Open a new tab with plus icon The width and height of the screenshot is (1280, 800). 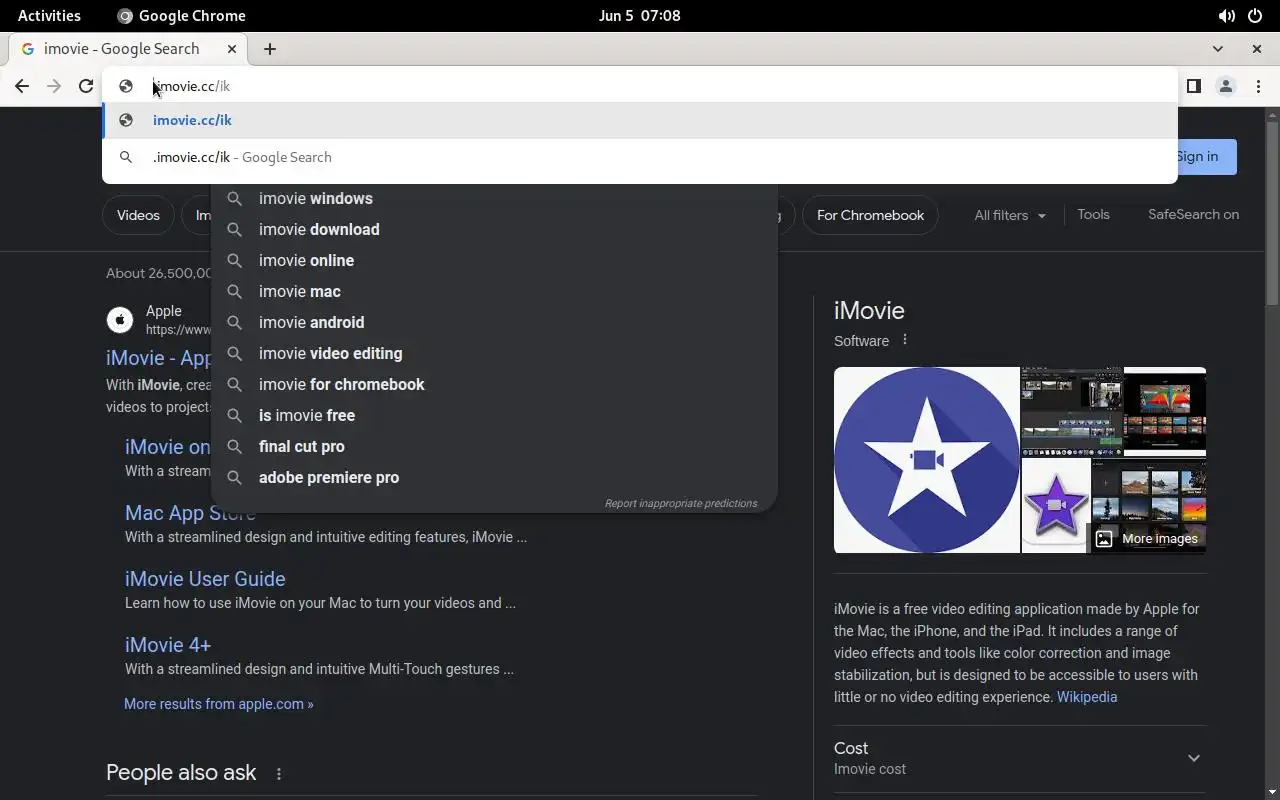(x=270, y=49)
